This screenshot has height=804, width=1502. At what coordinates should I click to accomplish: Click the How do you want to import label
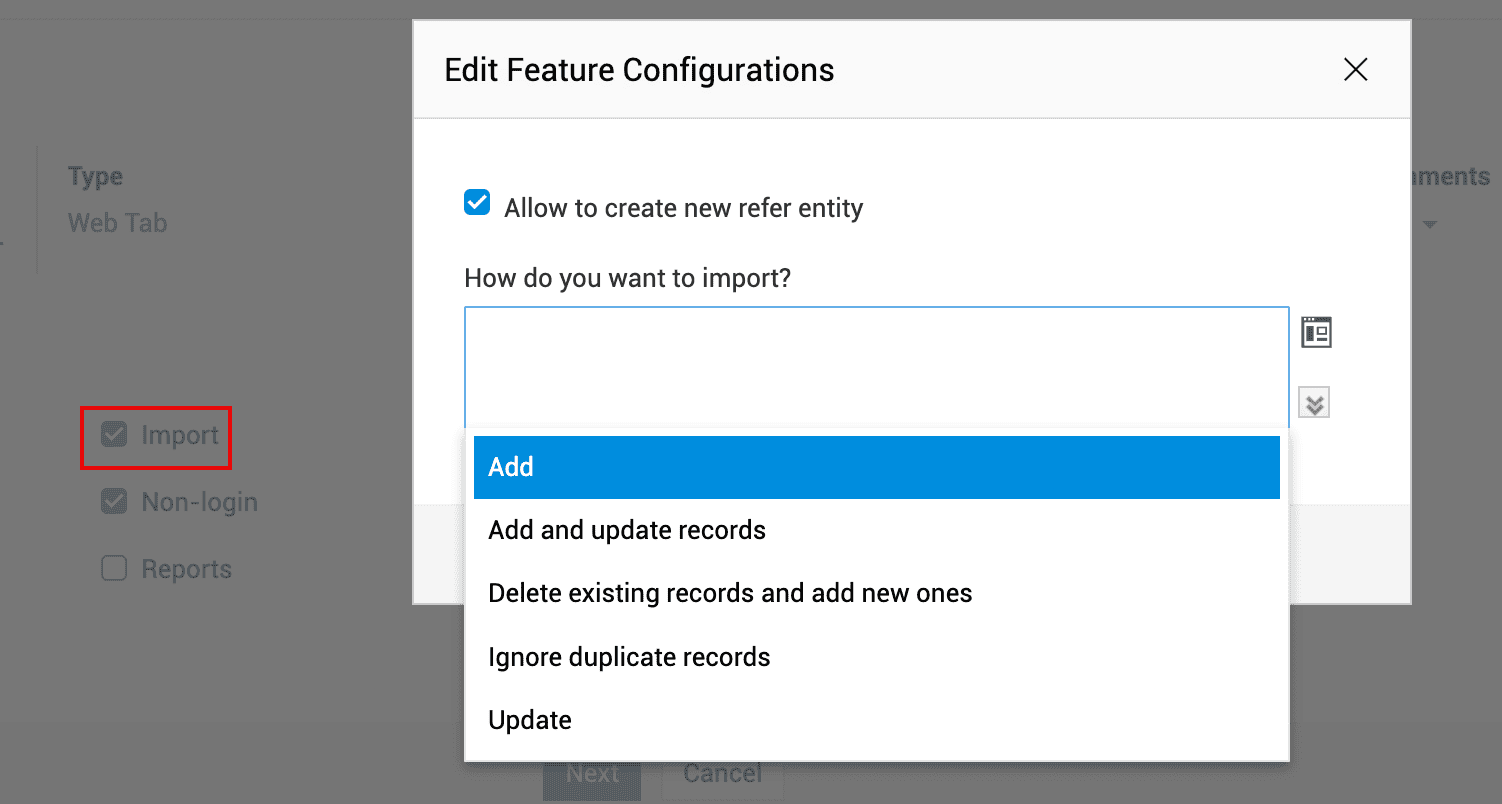627,278
